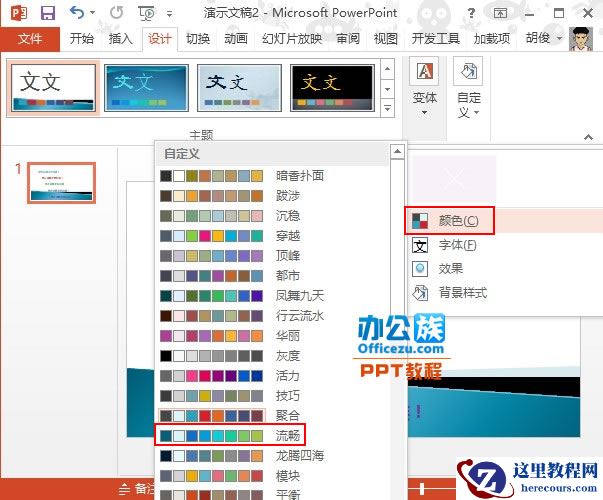Choose the 暗香扑面 color scheme

273,176
